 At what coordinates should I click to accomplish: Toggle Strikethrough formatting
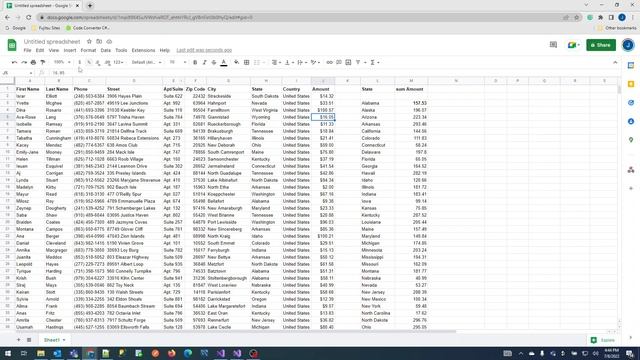214,62
